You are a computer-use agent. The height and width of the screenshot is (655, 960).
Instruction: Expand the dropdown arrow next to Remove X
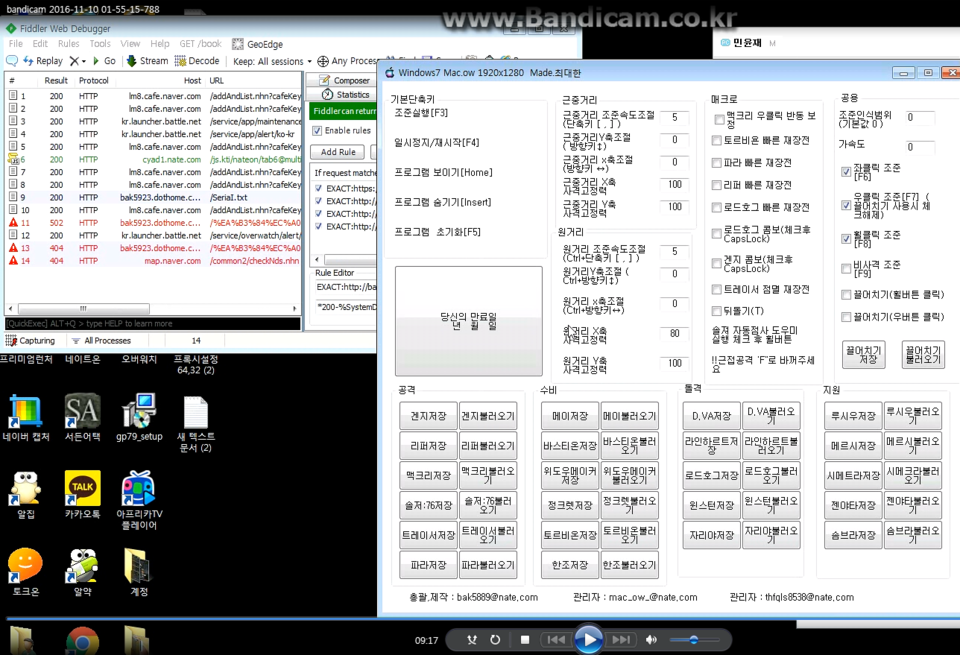click(85, 61)
